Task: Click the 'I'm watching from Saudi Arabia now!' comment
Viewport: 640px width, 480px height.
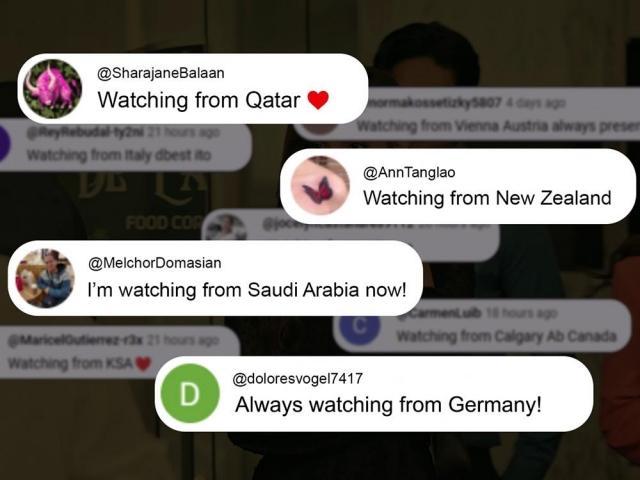Action: click(247, 290)
